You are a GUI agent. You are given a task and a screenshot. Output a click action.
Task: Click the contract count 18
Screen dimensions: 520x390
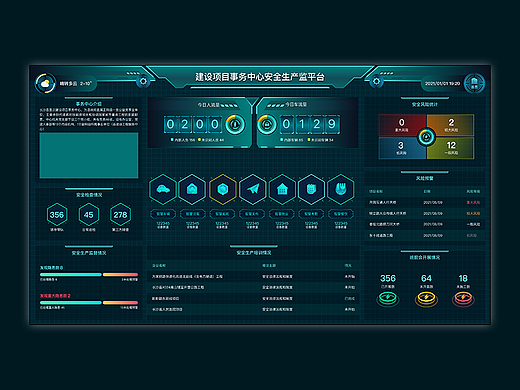click(x=463, y=278)
